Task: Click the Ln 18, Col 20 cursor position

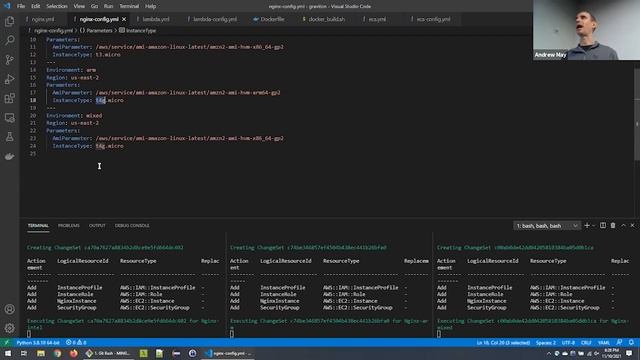Action: pyautogui.click(x=503, y=342)
